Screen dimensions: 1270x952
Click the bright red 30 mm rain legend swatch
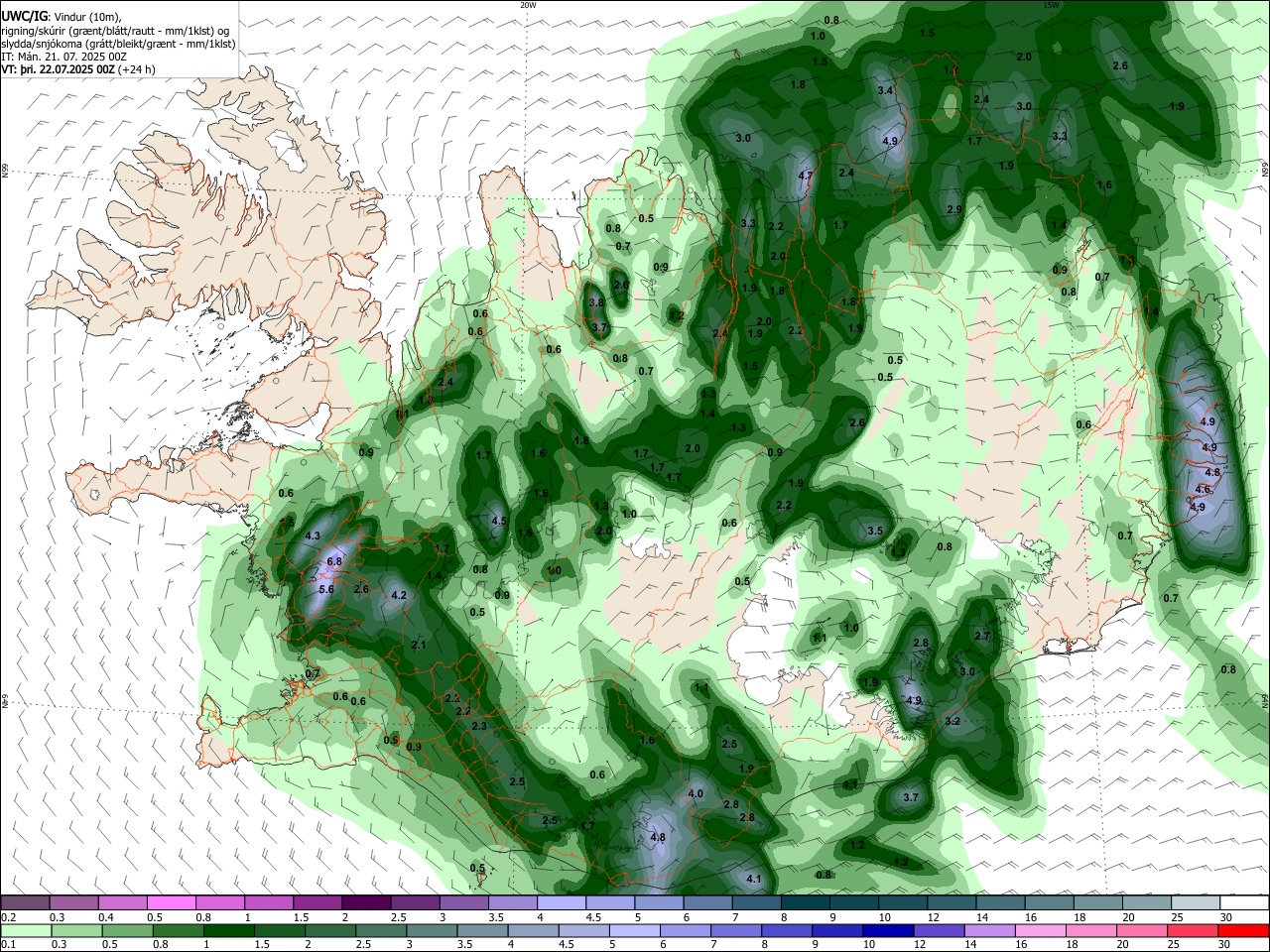coord(1245,931)
